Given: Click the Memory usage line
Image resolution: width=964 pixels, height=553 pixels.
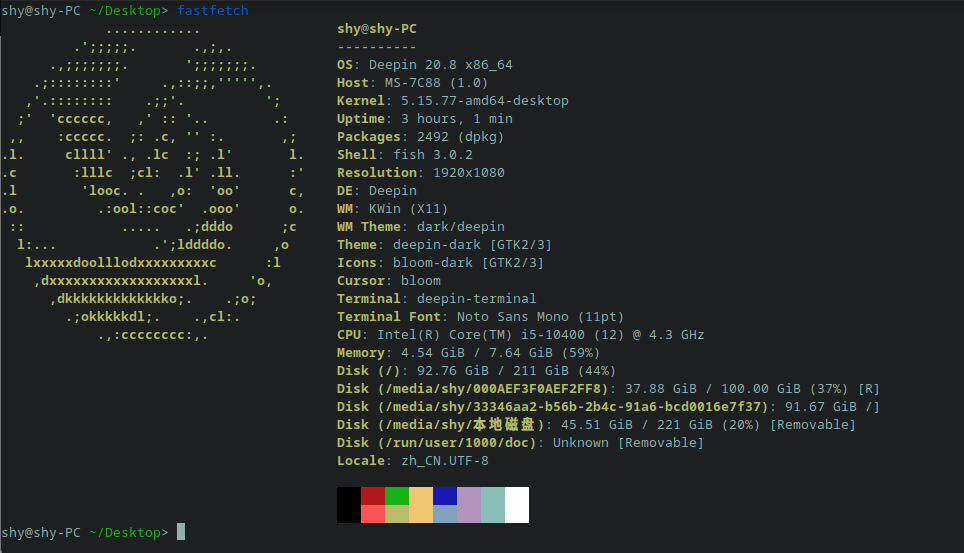Looking at the screenshot, I should pos(468,353).
